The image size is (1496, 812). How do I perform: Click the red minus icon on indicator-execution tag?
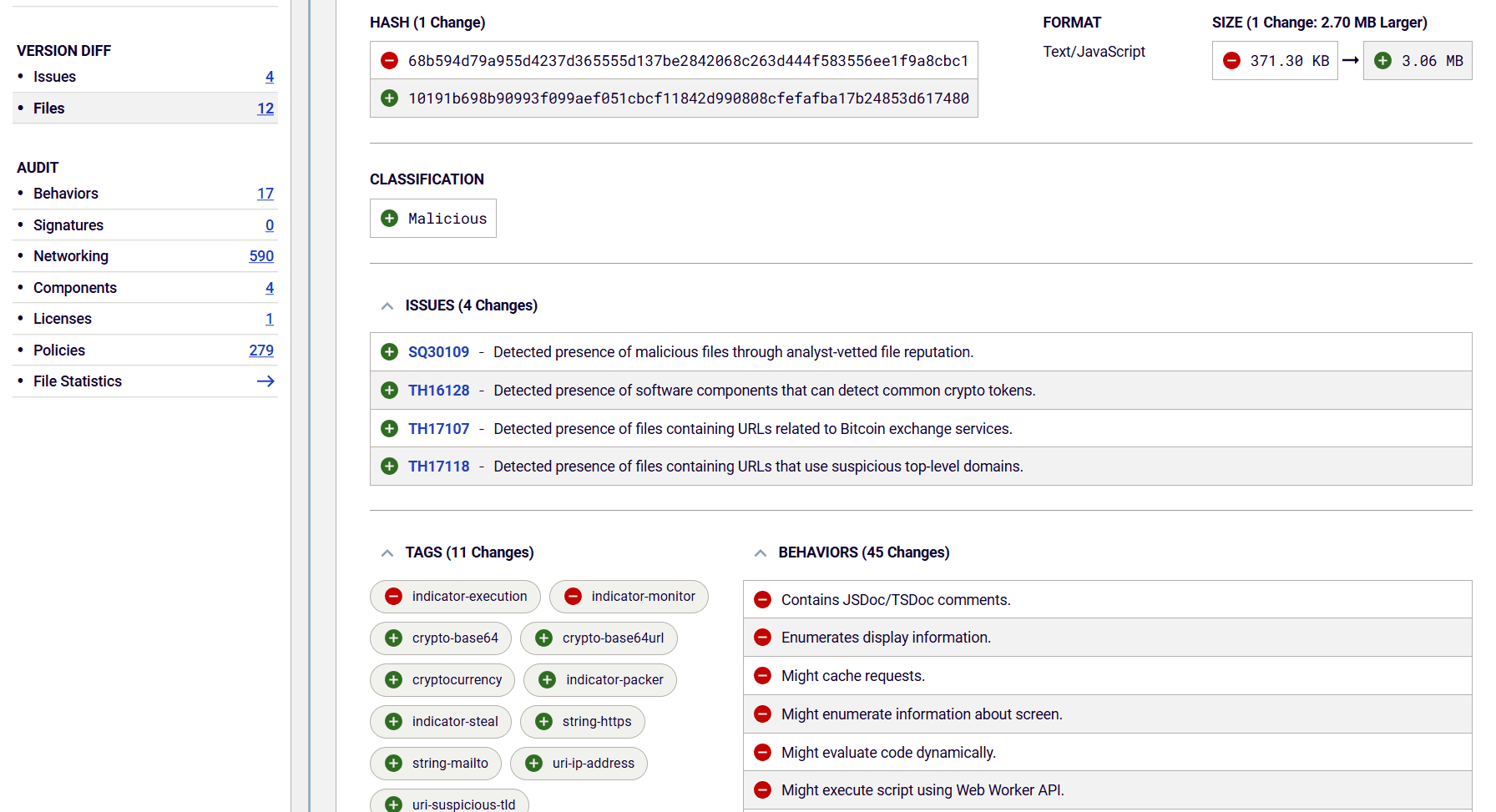(x=393, y=597)
